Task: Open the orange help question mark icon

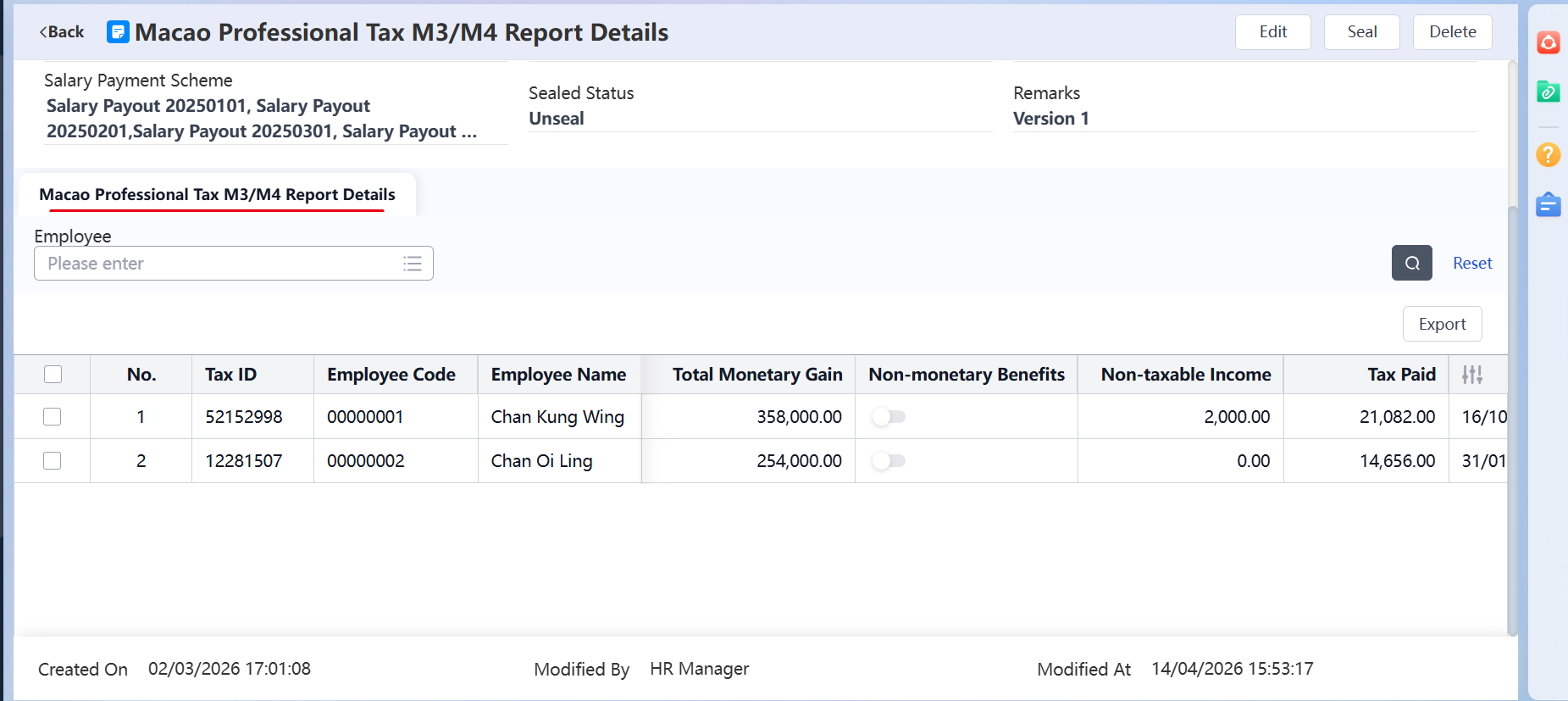Action: 1548,155
